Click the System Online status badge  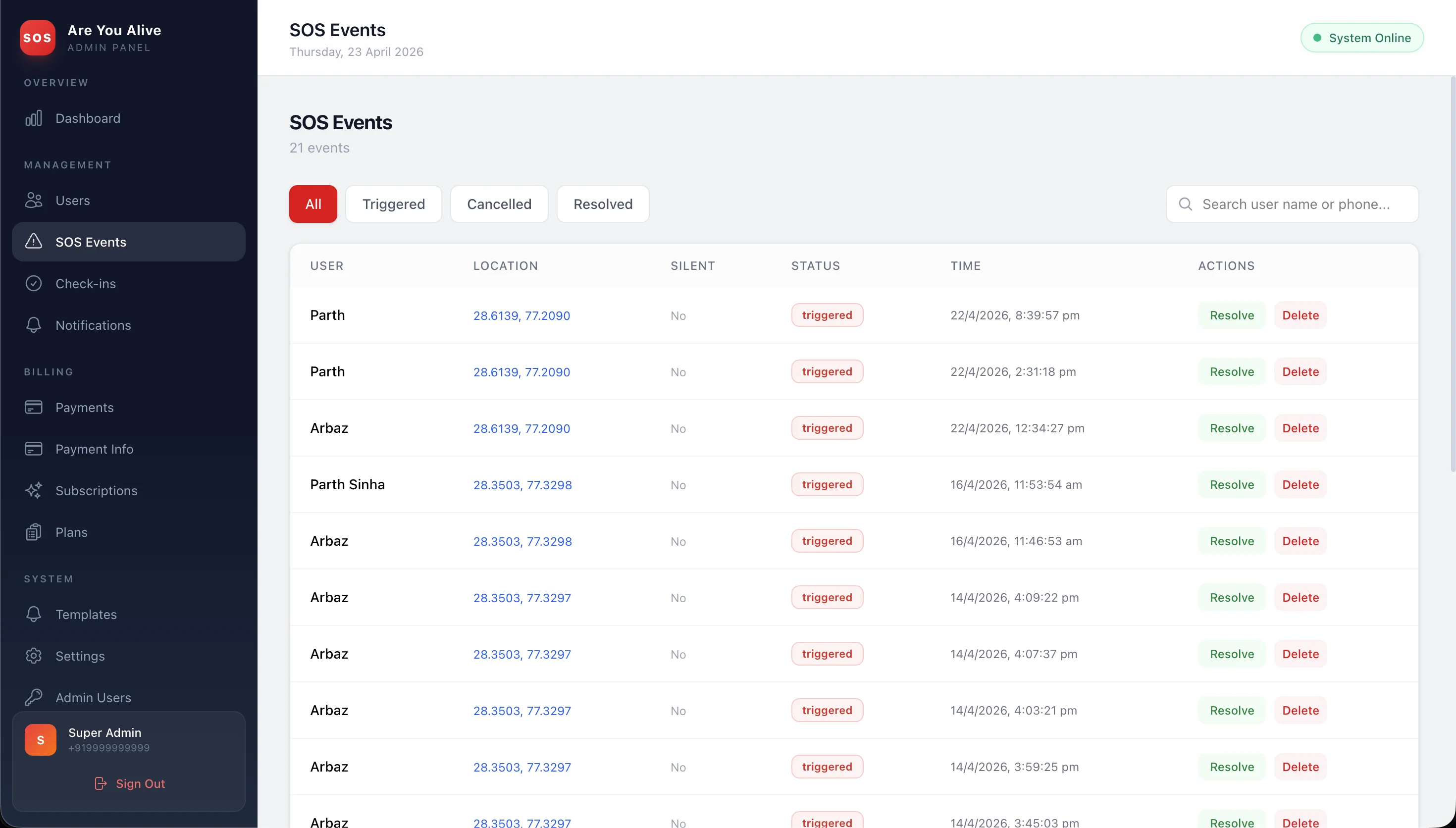(1362, 38)
